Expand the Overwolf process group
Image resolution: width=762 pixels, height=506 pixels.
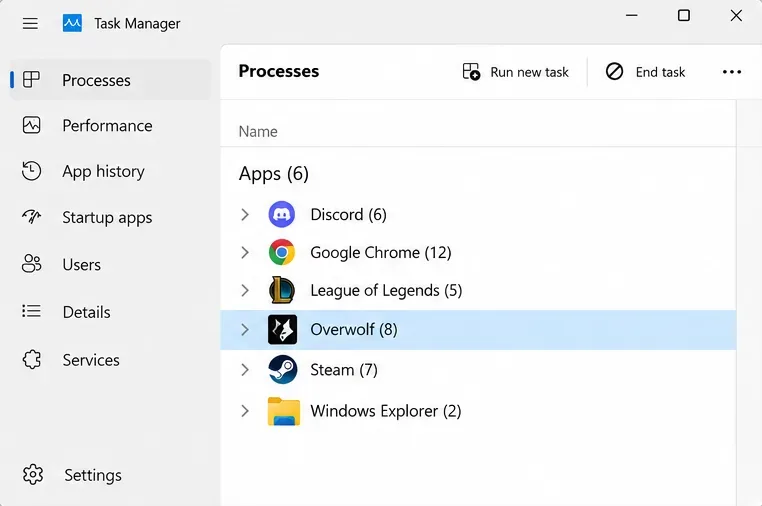point(245,330)
